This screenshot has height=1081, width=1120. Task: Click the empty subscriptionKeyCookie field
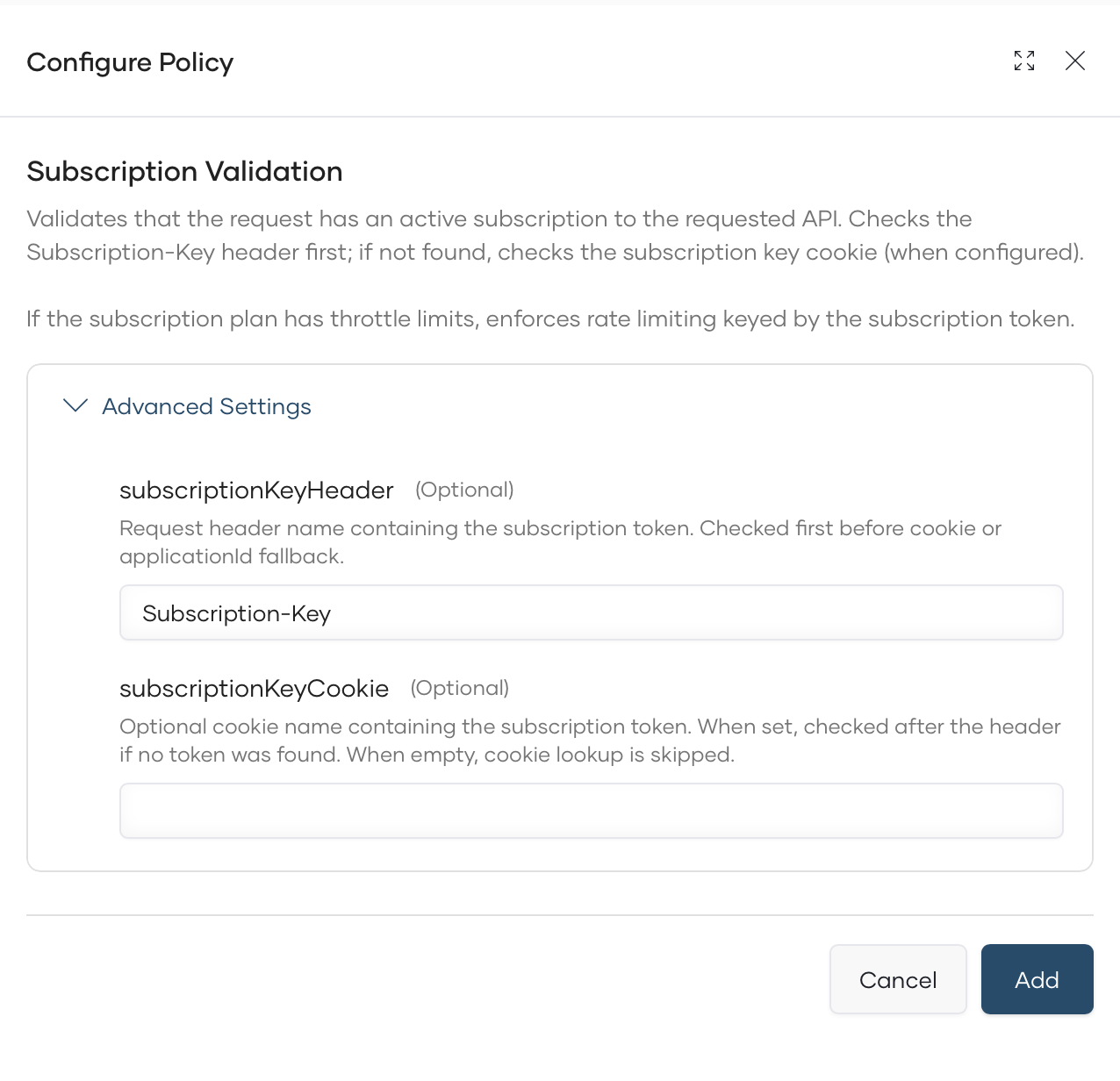590,811
